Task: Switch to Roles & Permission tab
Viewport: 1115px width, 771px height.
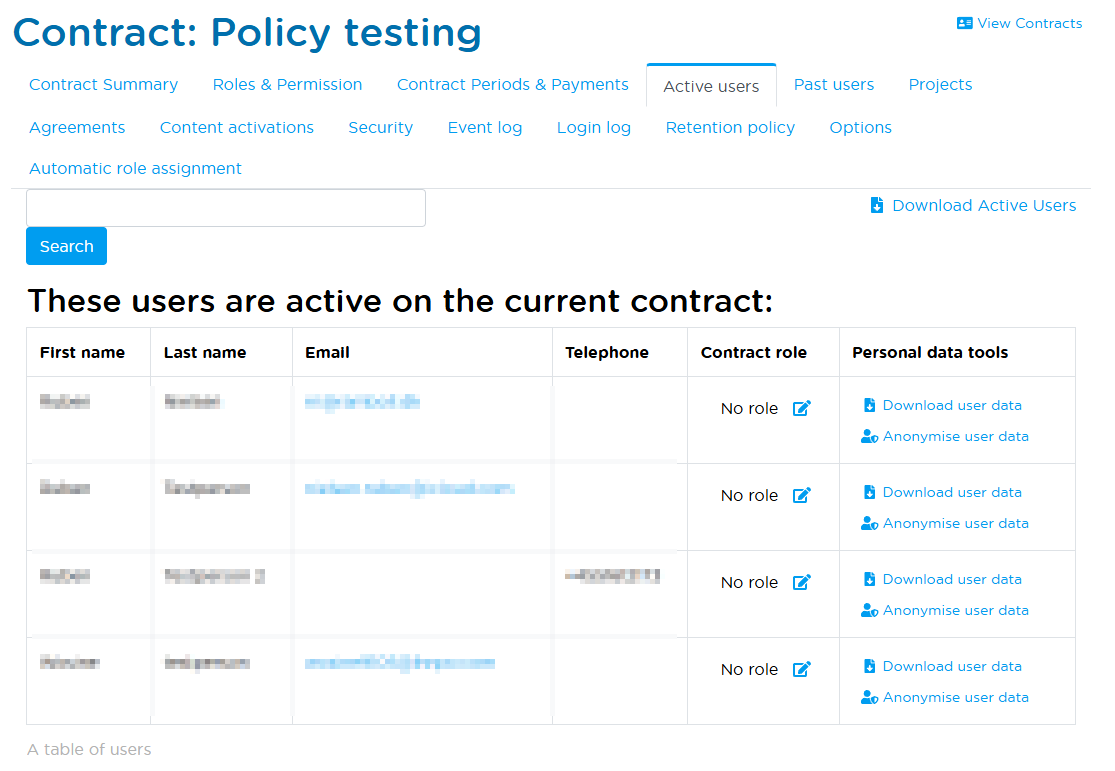Action: (x=287, y=85)
